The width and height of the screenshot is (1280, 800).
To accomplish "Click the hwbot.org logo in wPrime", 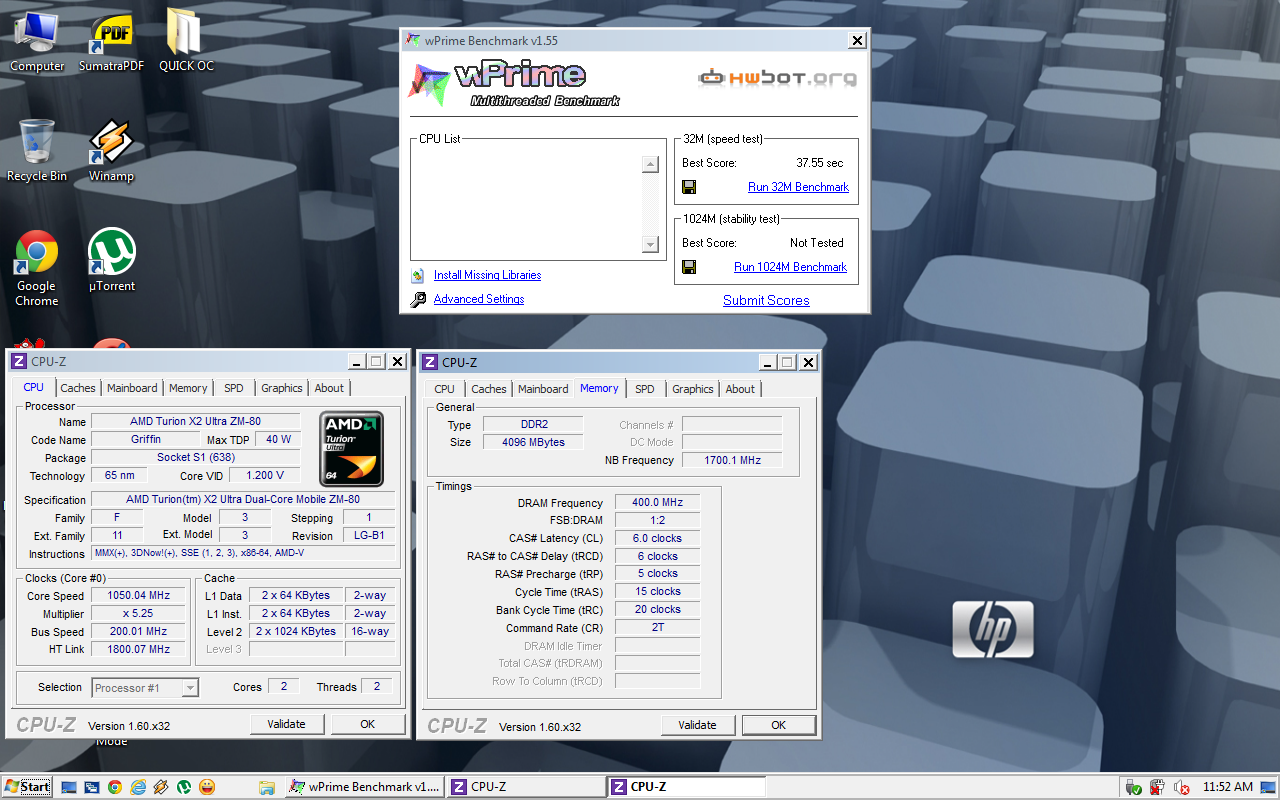I will click(x=777, y=77).
